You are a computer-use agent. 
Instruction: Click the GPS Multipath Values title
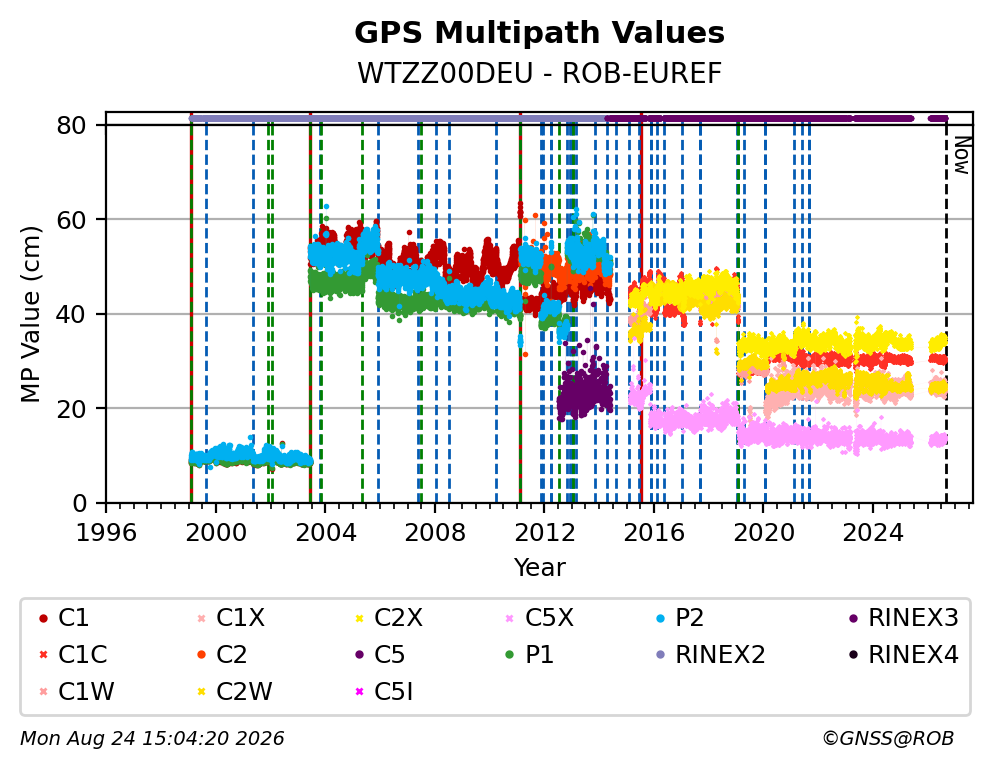(x=539, y=33)
